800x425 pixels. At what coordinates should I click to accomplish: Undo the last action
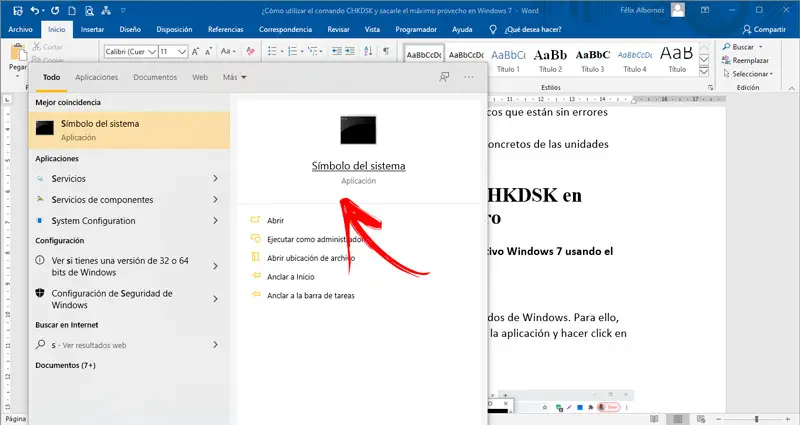click(x=34, y=10)
